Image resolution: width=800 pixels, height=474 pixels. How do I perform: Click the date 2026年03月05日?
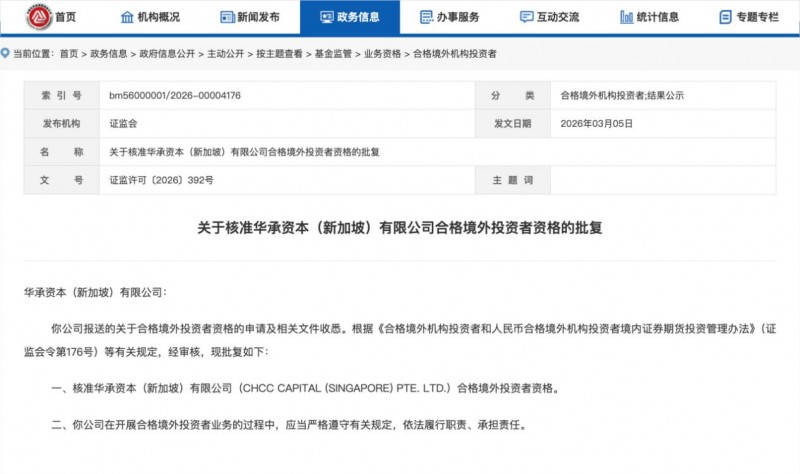coord(596,123)
